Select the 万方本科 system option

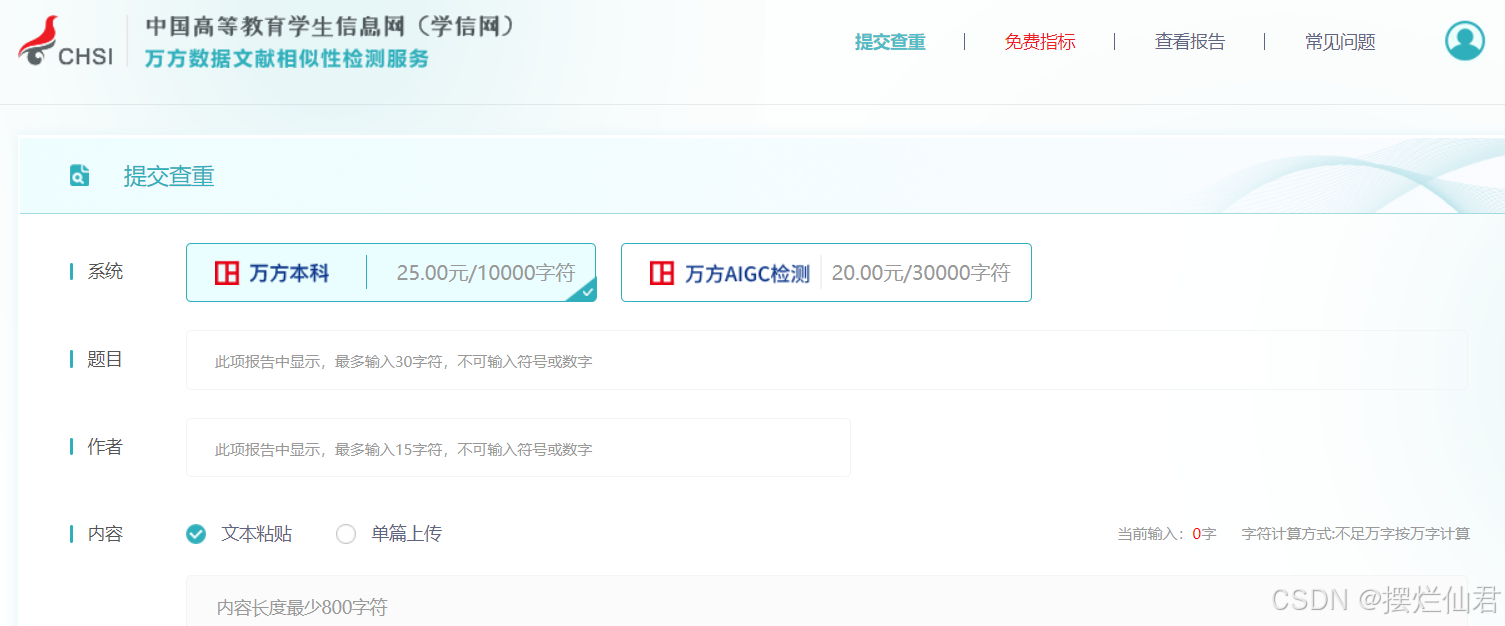pyautogui.click(x=391, y=272)
